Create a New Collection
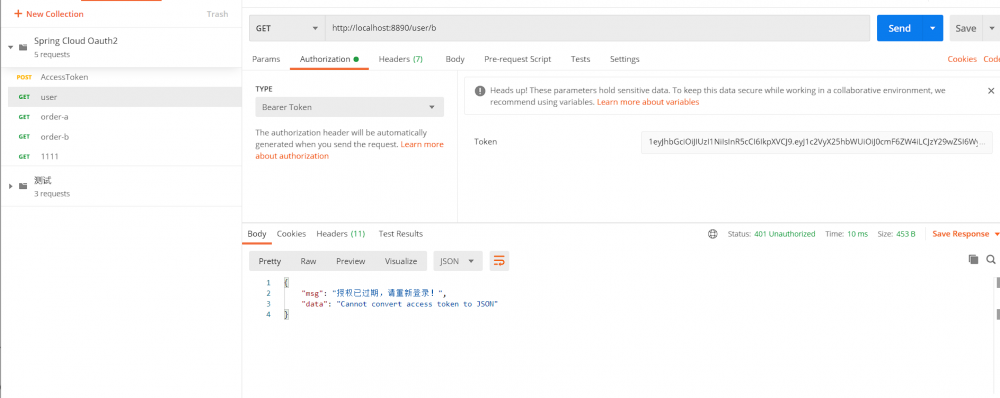 (x=48, y=13)
